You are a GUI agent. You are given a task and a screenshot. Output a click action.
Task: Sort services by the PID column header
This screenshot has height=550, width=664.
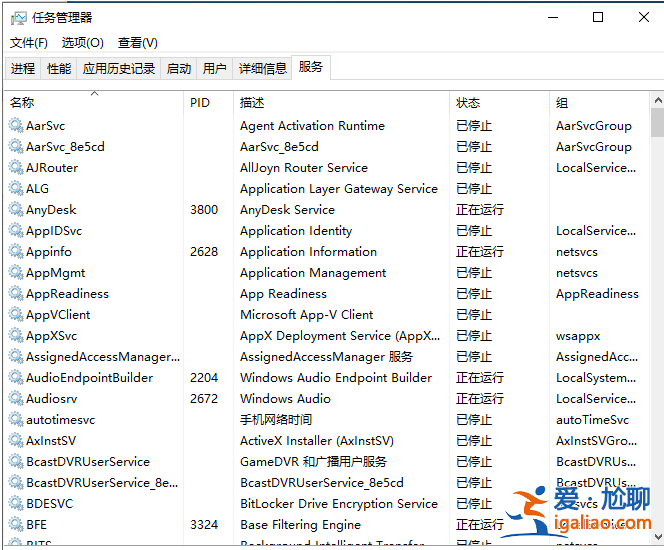coord(208,102)
